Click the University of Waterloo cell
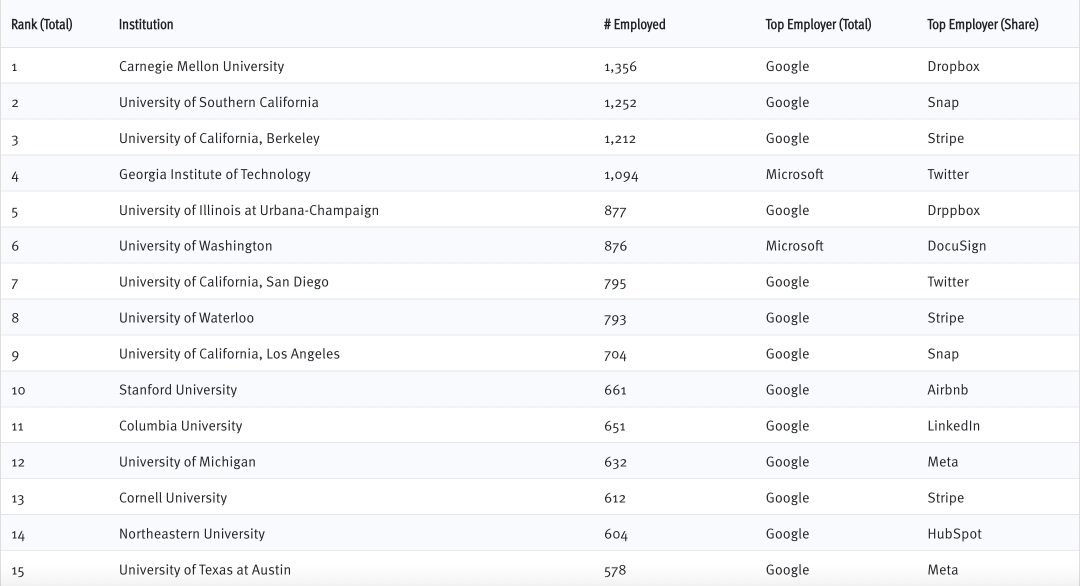The height and width of the screenshot is (586, 1080). [186, 318]
